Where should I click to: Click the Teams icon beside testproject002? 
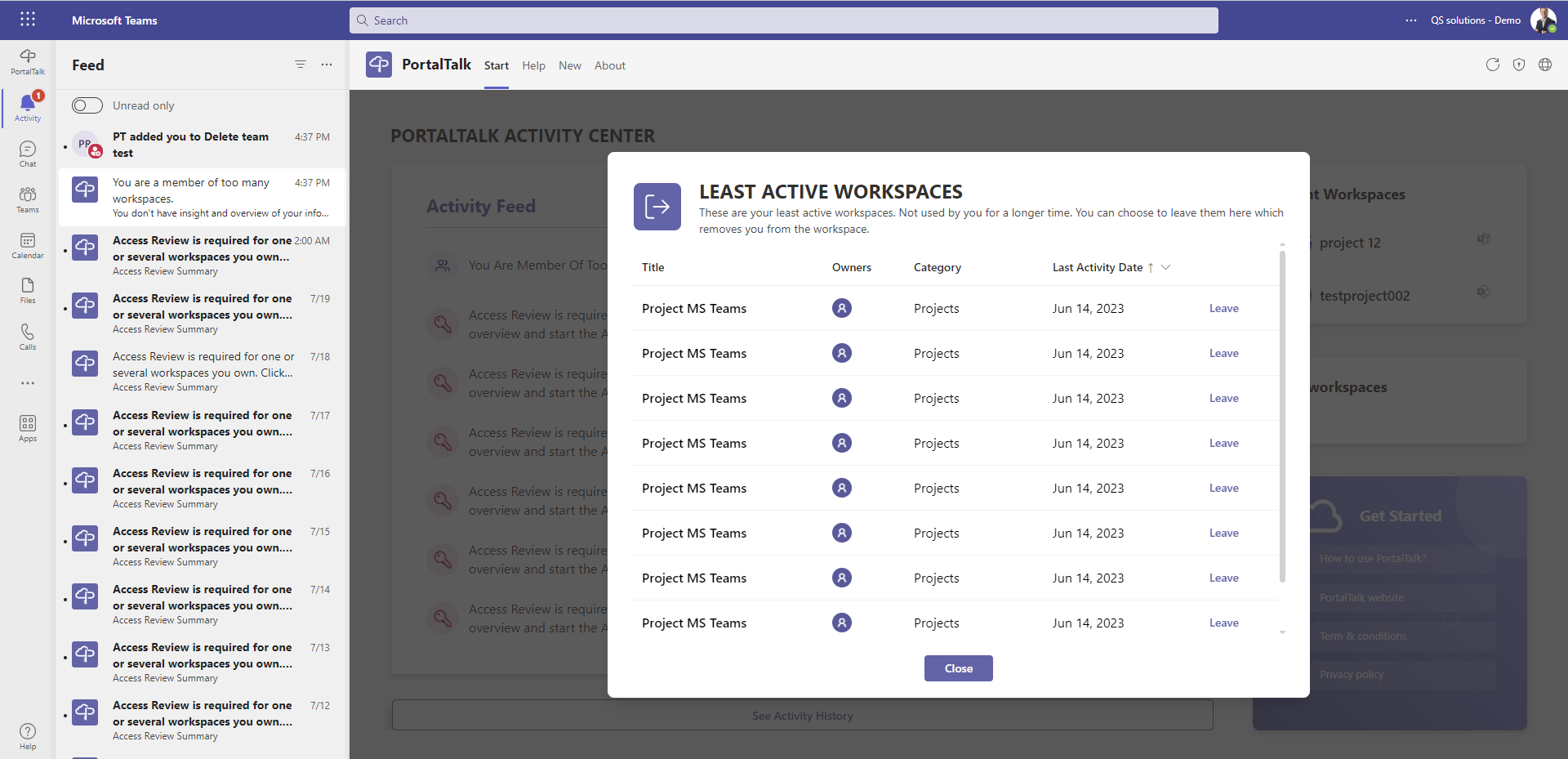click(1484, 292)
